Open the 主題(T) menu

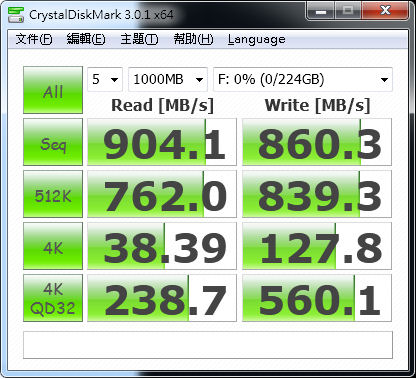coord(139,39)
